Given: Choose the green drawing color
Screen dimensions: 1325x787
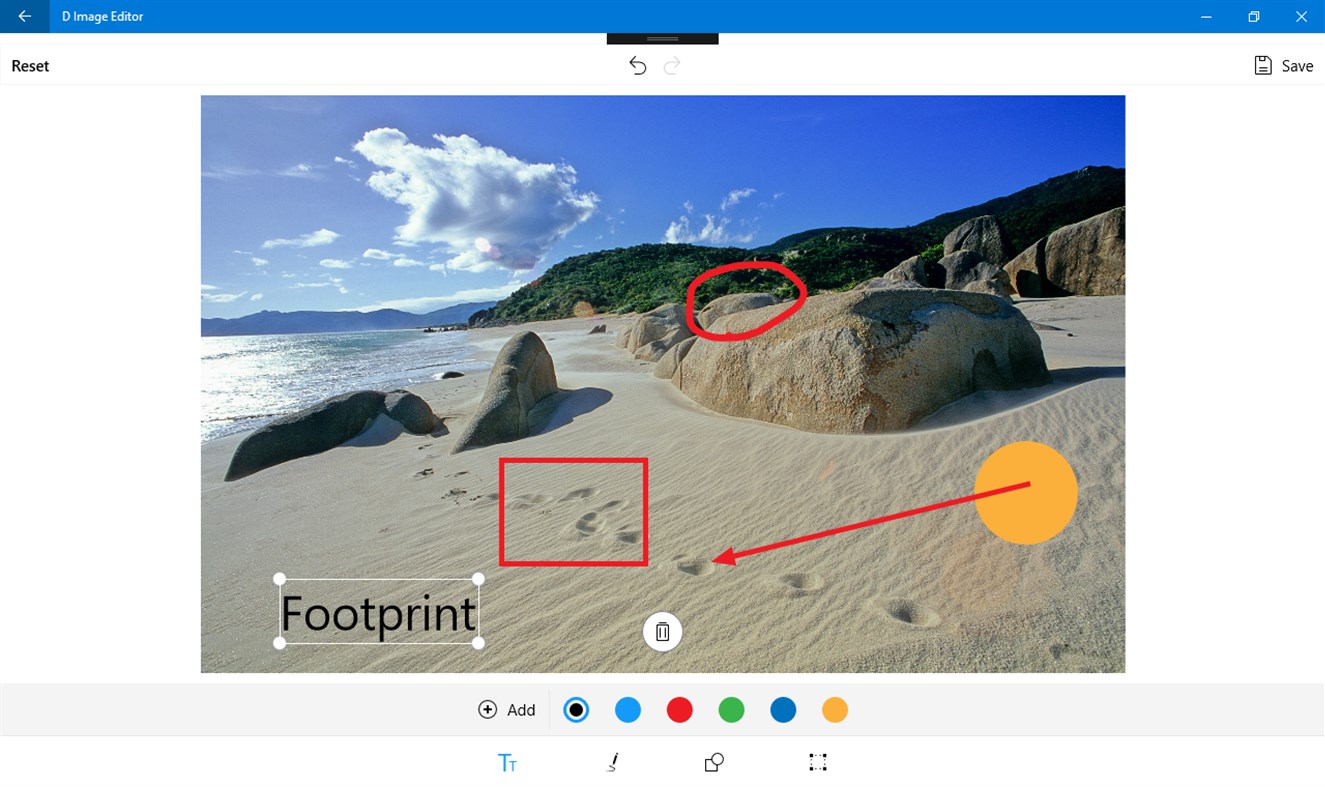Looking at the screenshot, I should click(x=731, y=709).
